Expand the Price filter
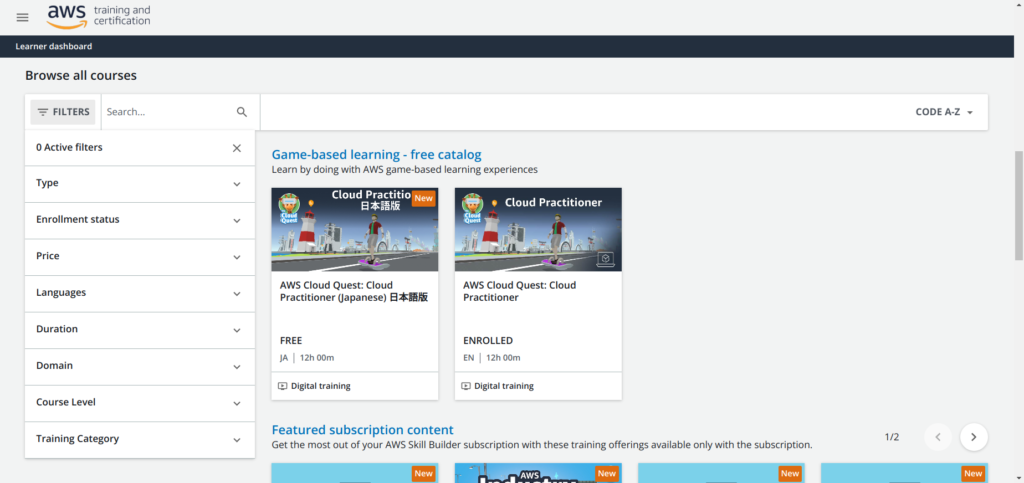1024x483 pixels. click(x=140, y=257)
